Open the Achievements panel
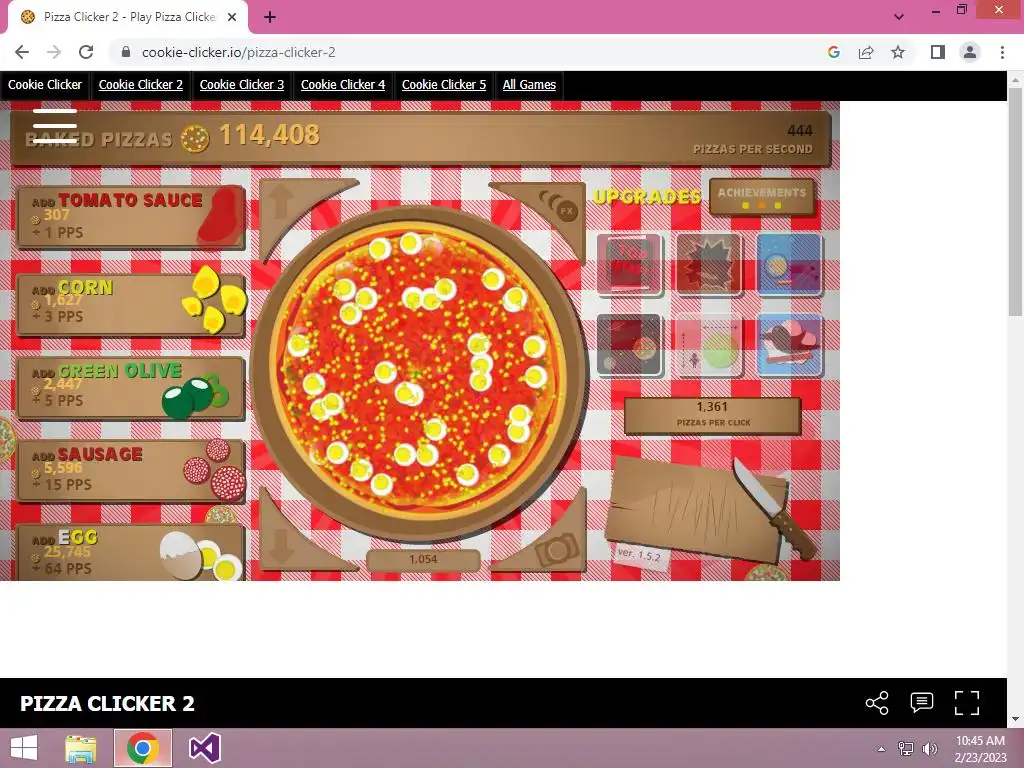 [762, 197]
